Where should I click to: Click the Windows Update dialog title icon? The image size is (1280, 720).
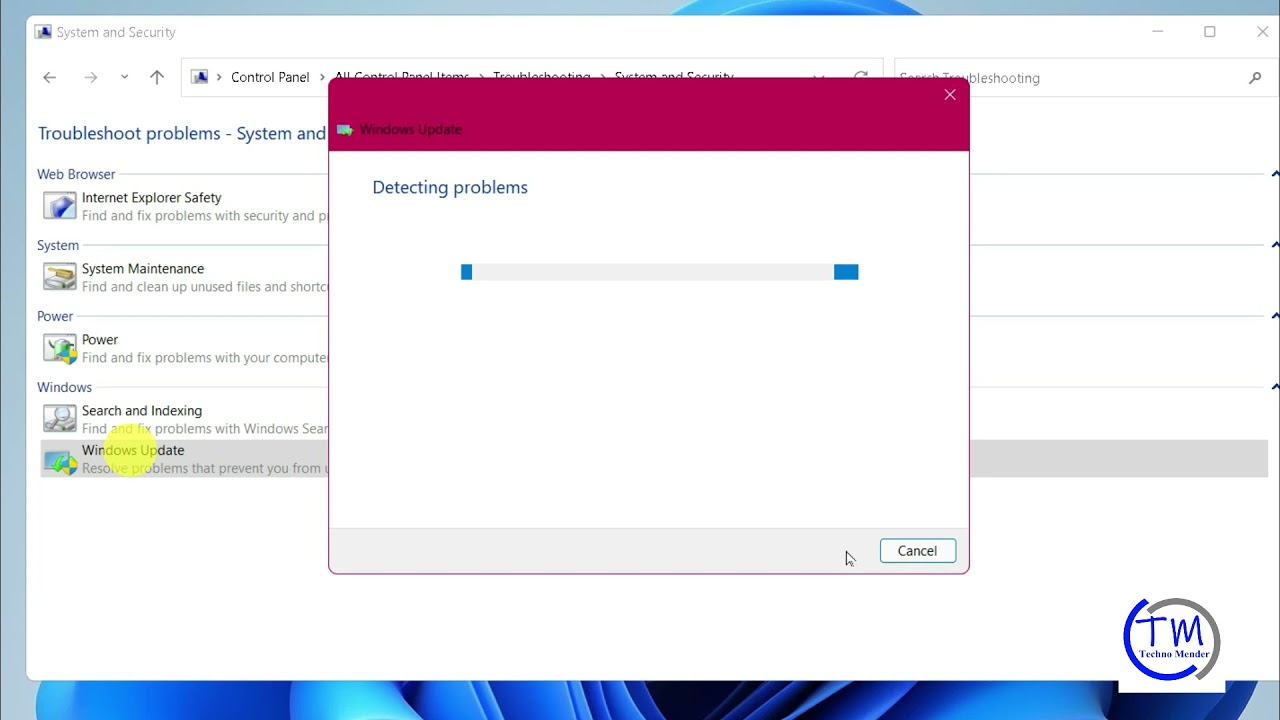345,130
